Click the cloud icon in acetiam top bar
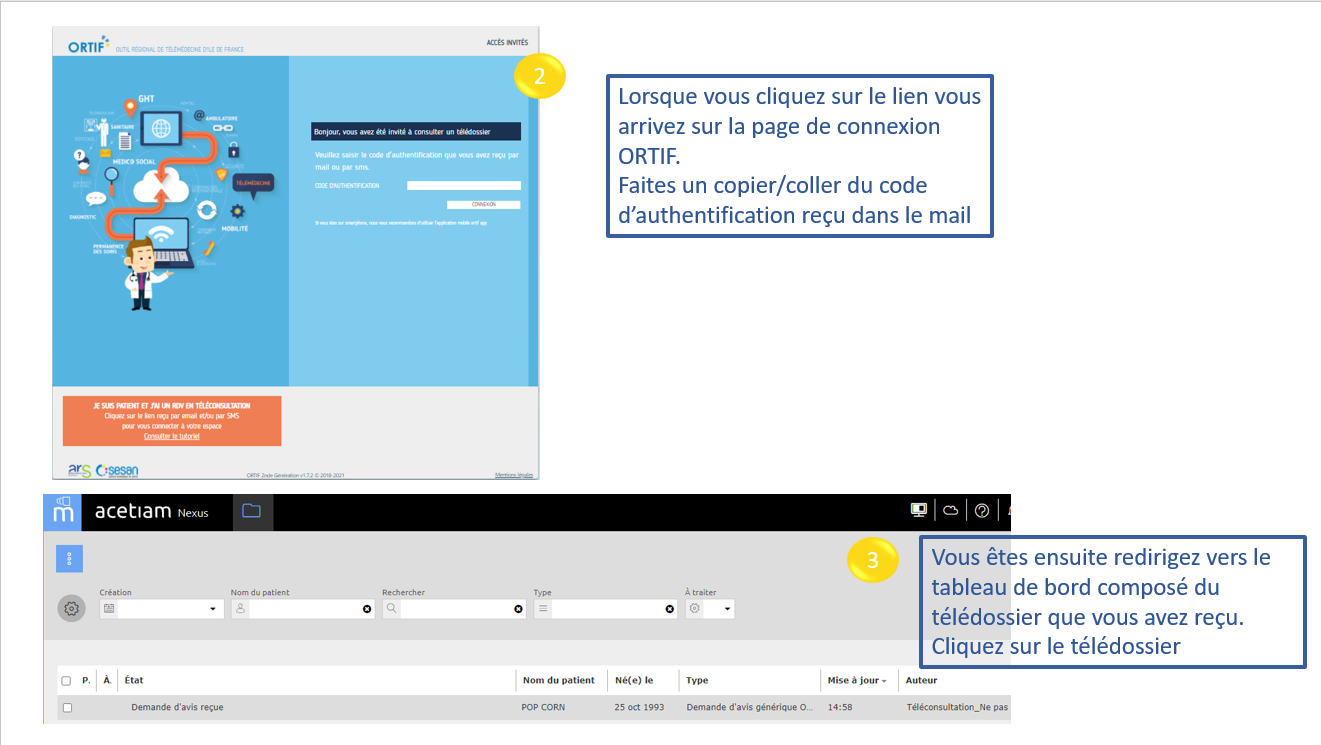 coord(950,511)
